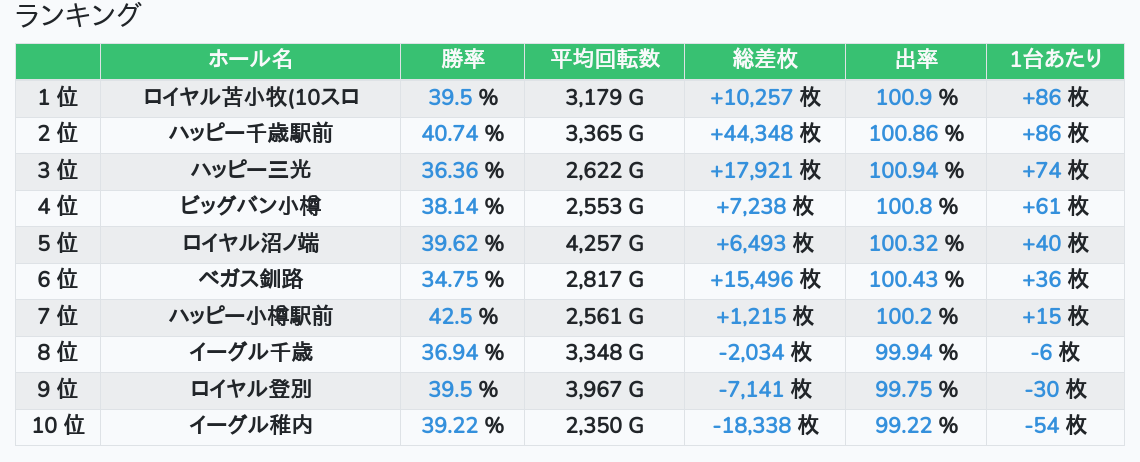Sort by the ホール名 column header

(250, 59)
